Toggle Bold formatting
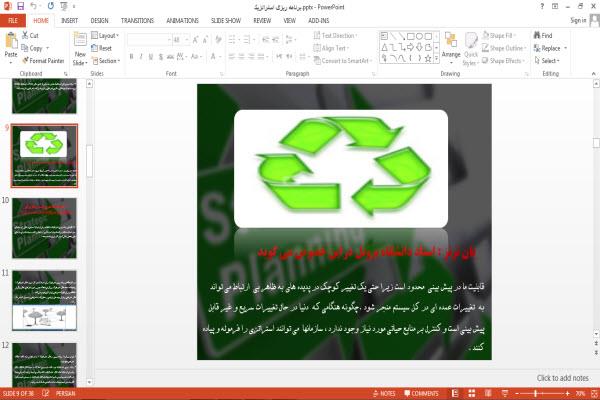This screenshot has width=600, height=400. click(x=131, y=57)
